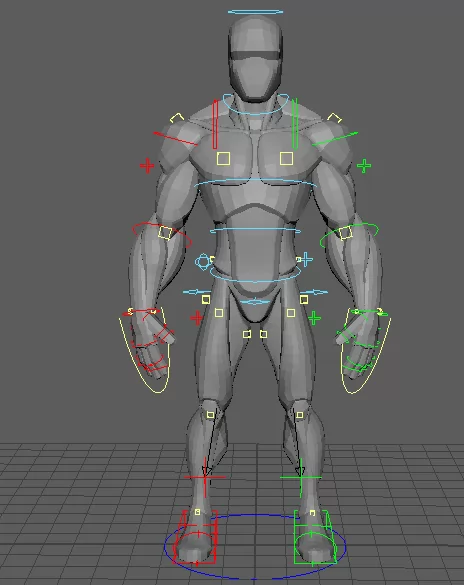Select the cyan head control ring above the head

255,12
